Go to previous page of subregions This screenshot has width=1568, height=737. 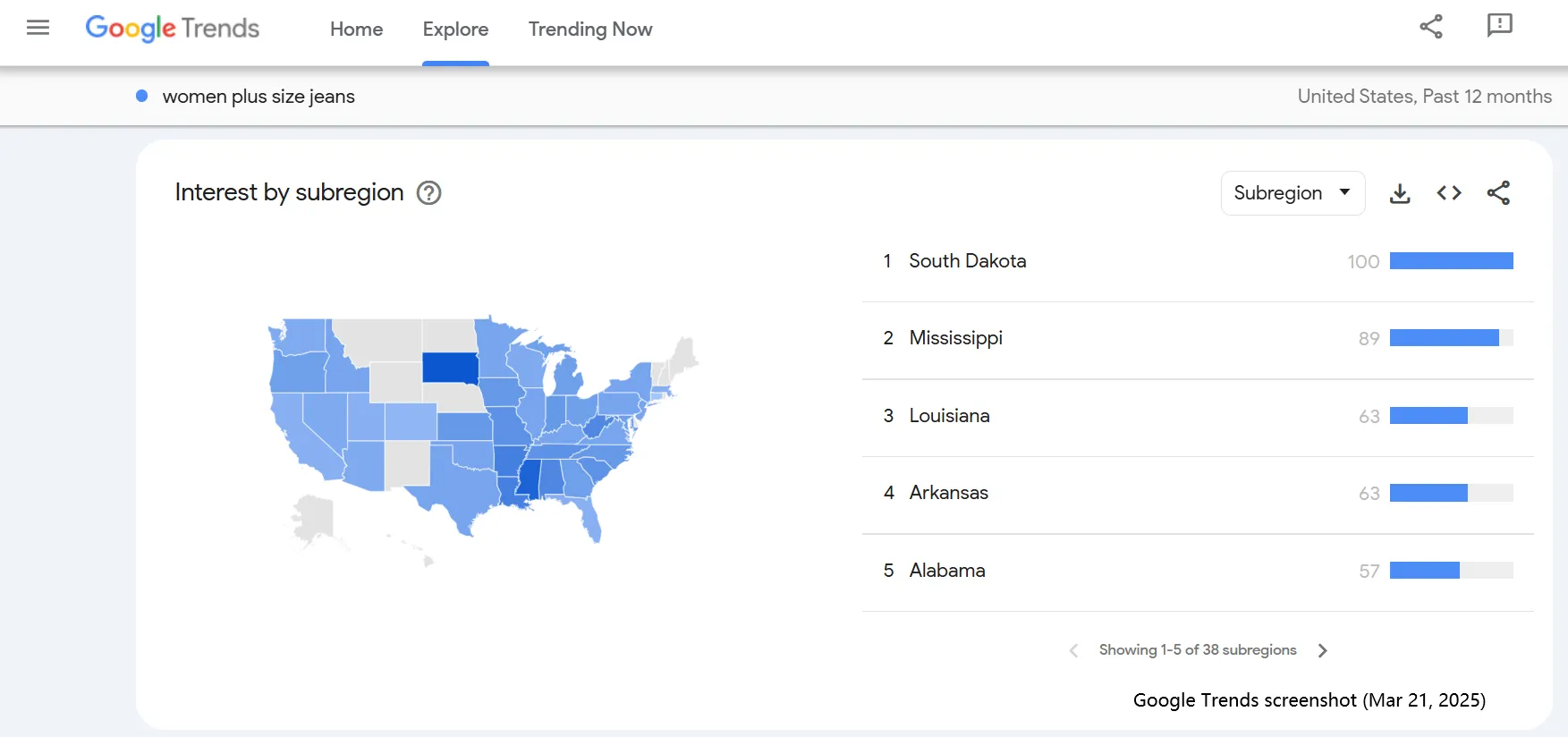pos(1073,650)
